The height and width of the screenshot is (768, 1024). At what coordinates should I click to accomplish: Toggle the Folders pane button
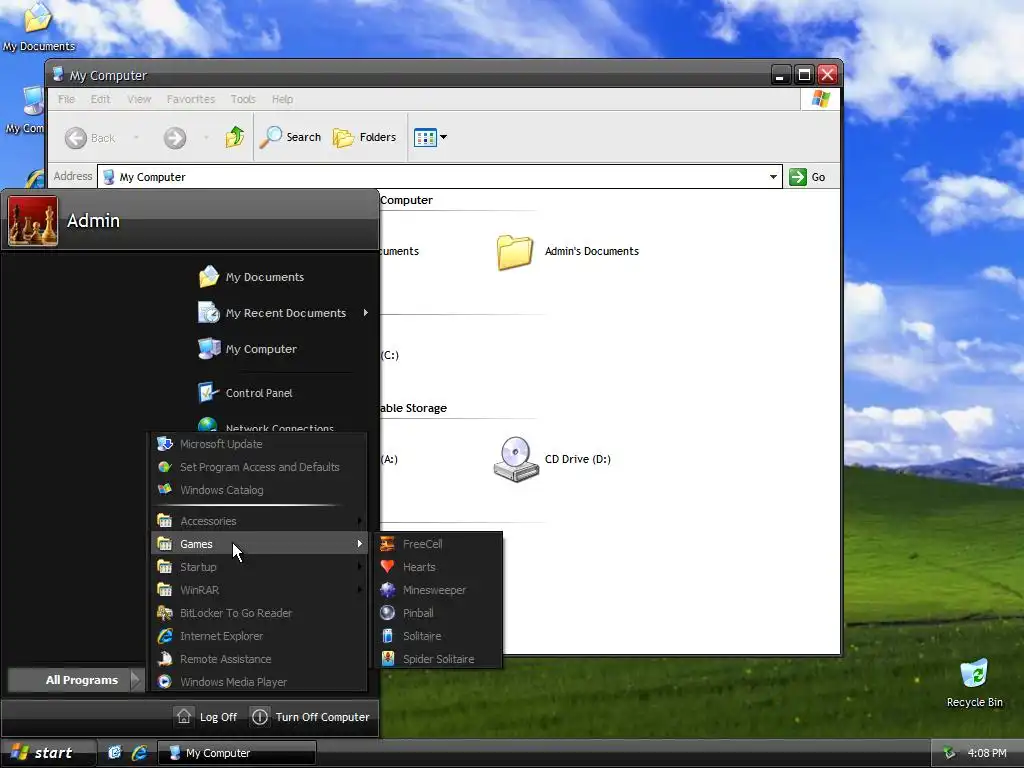(x=364, y=137)
